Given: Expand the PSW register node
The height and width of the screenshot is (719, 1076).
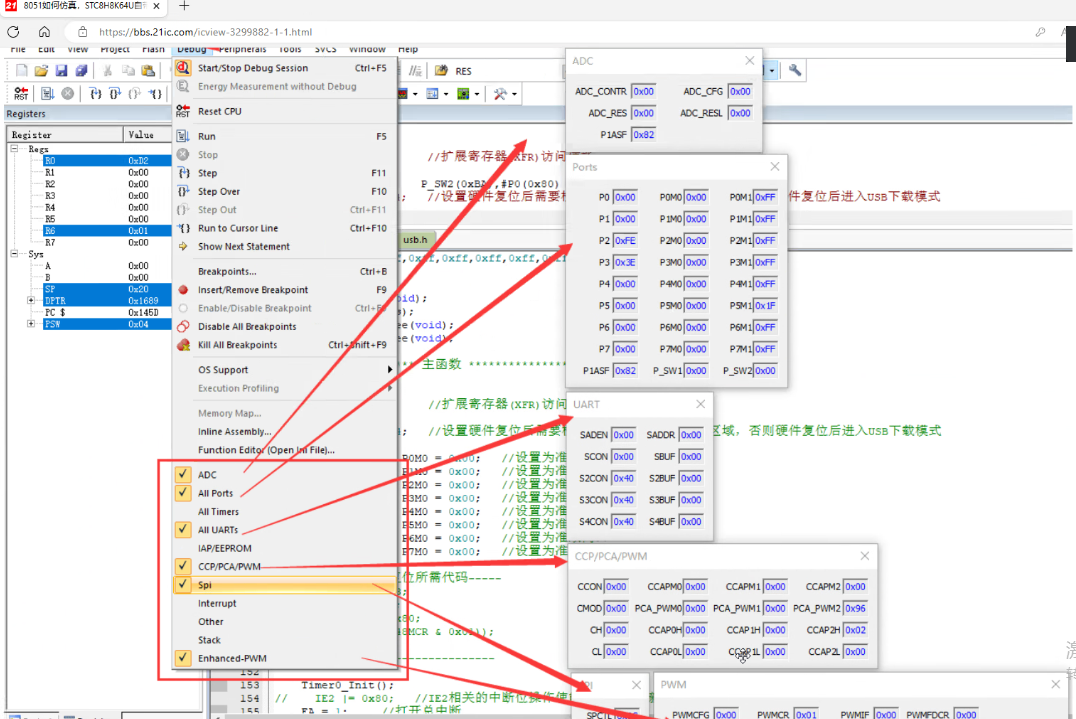Looking at the screenshot, I should 31,324.
